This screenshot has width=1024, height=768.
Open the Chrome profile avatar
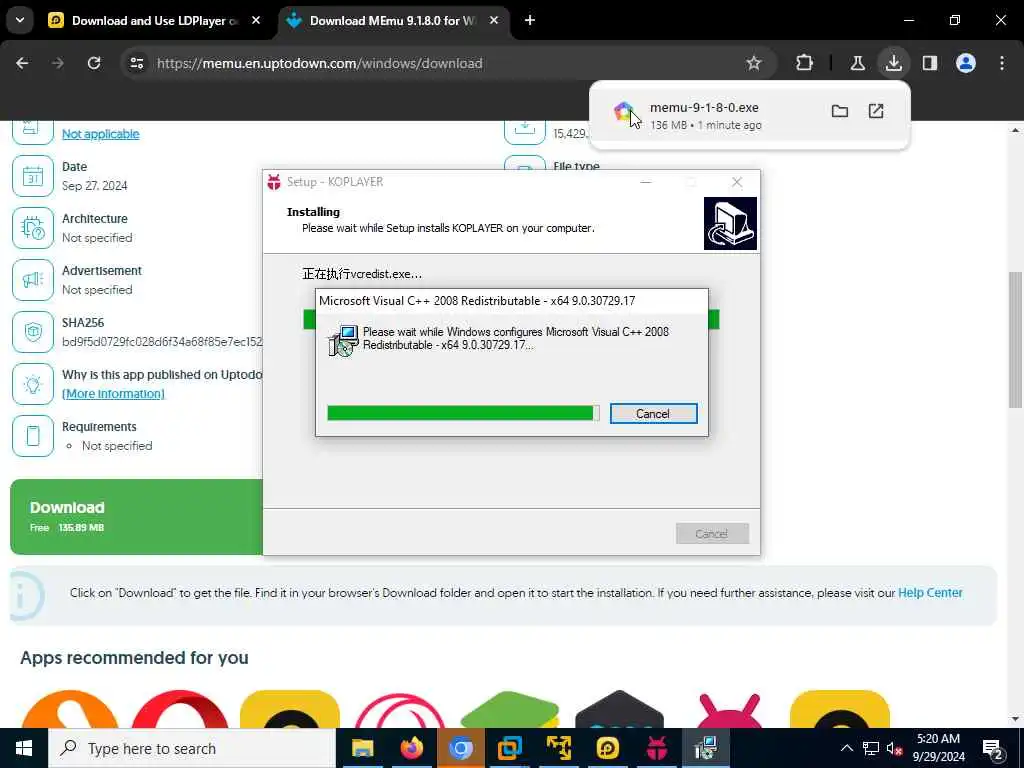point(966,63)
